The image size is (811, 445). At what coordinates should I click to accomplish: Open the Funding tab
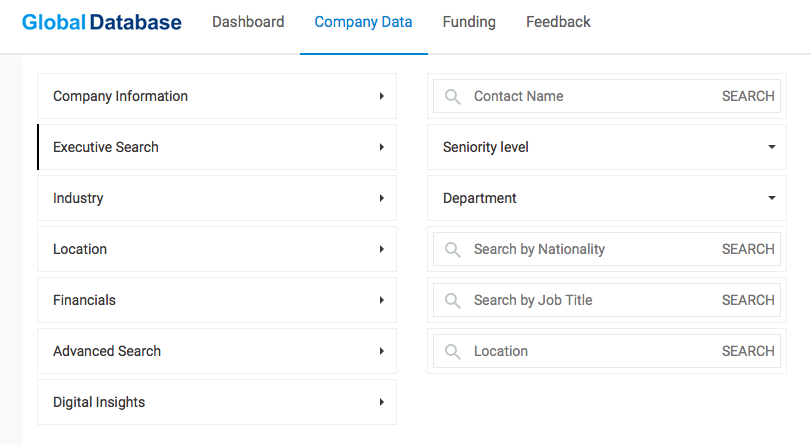tap(469, 22)
